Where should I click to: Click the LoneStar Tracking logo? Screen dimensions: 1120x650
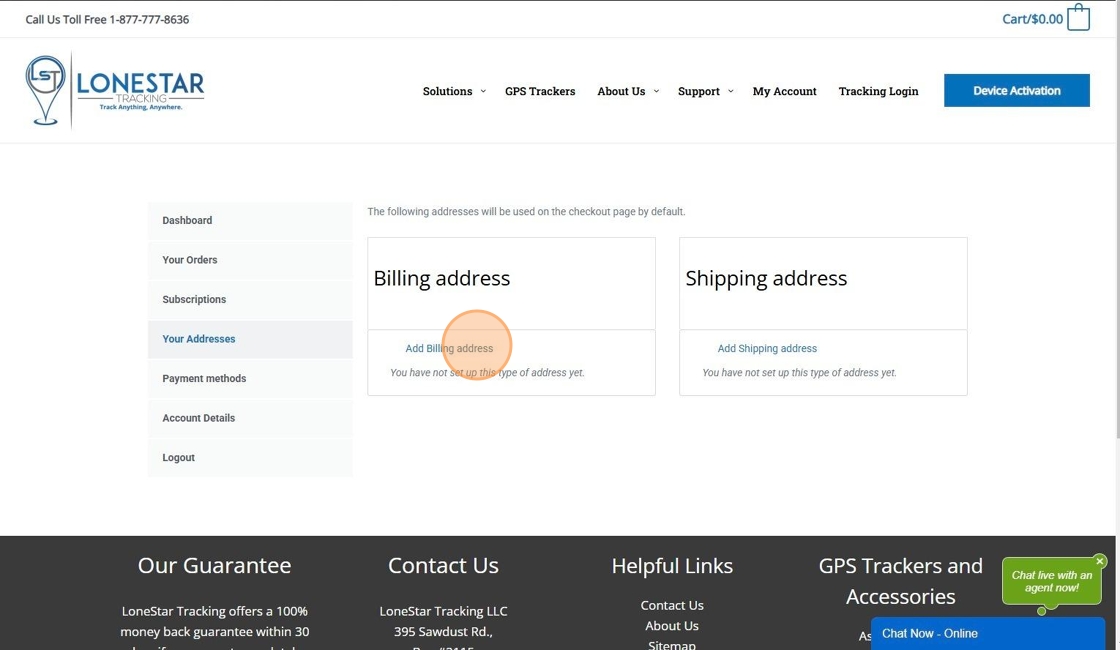114,91
